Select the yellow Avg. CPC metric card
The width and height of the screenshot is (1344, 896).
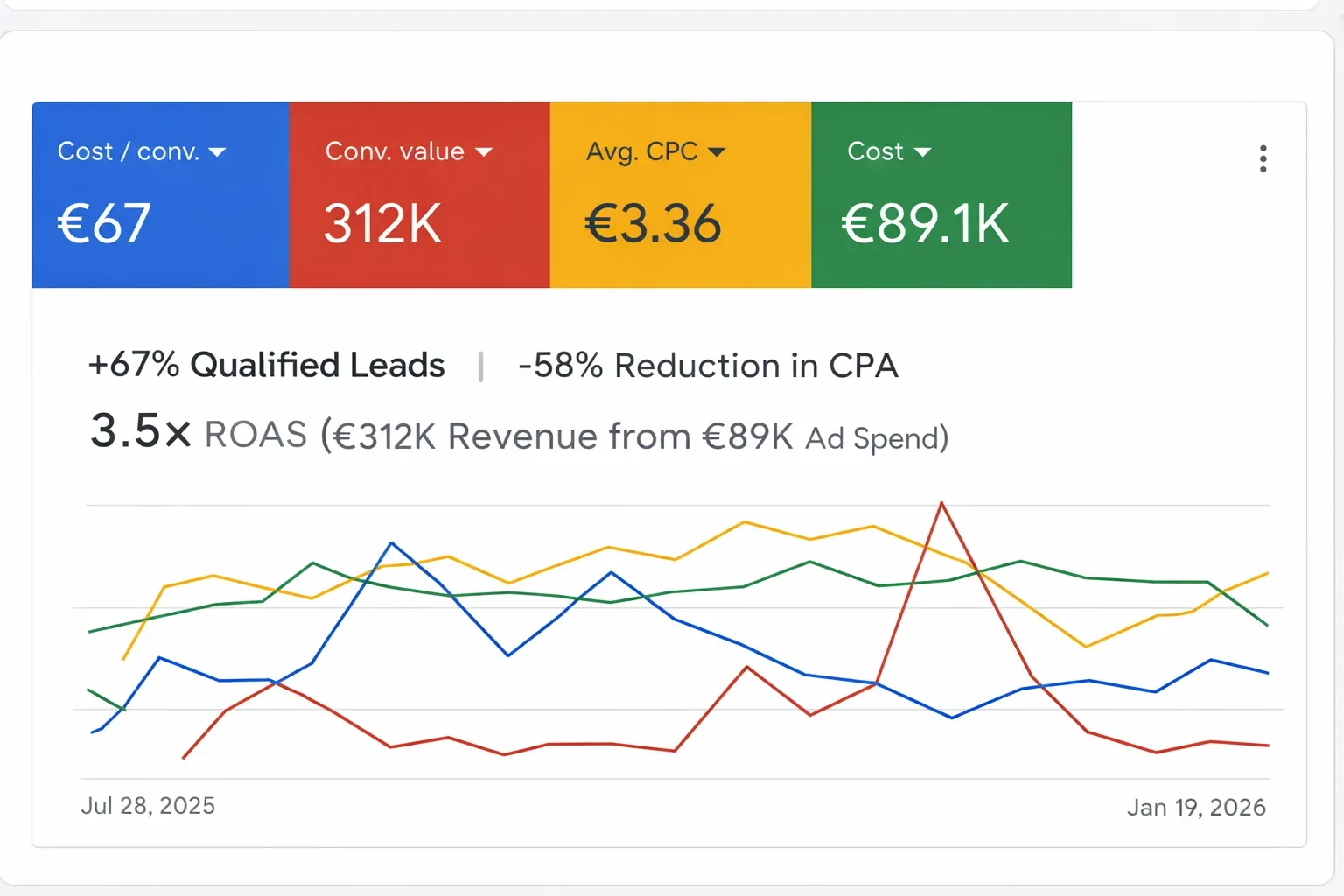tap(680, 194)
